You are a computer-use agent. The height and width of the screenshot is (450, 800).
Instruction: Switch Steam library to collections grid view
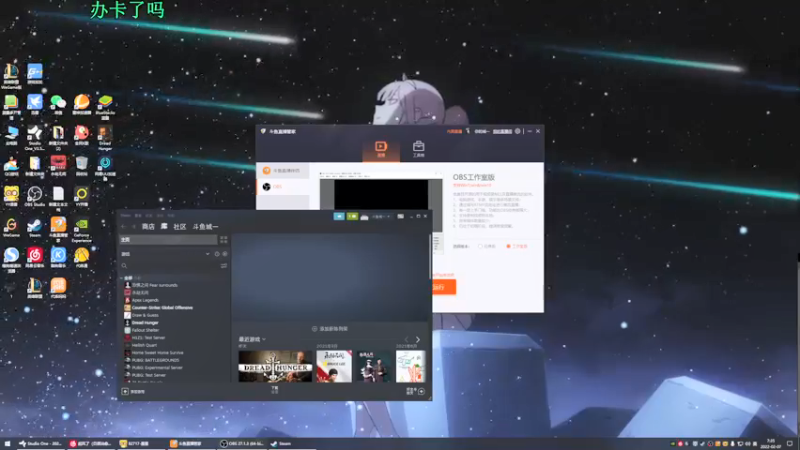point(223,239)
